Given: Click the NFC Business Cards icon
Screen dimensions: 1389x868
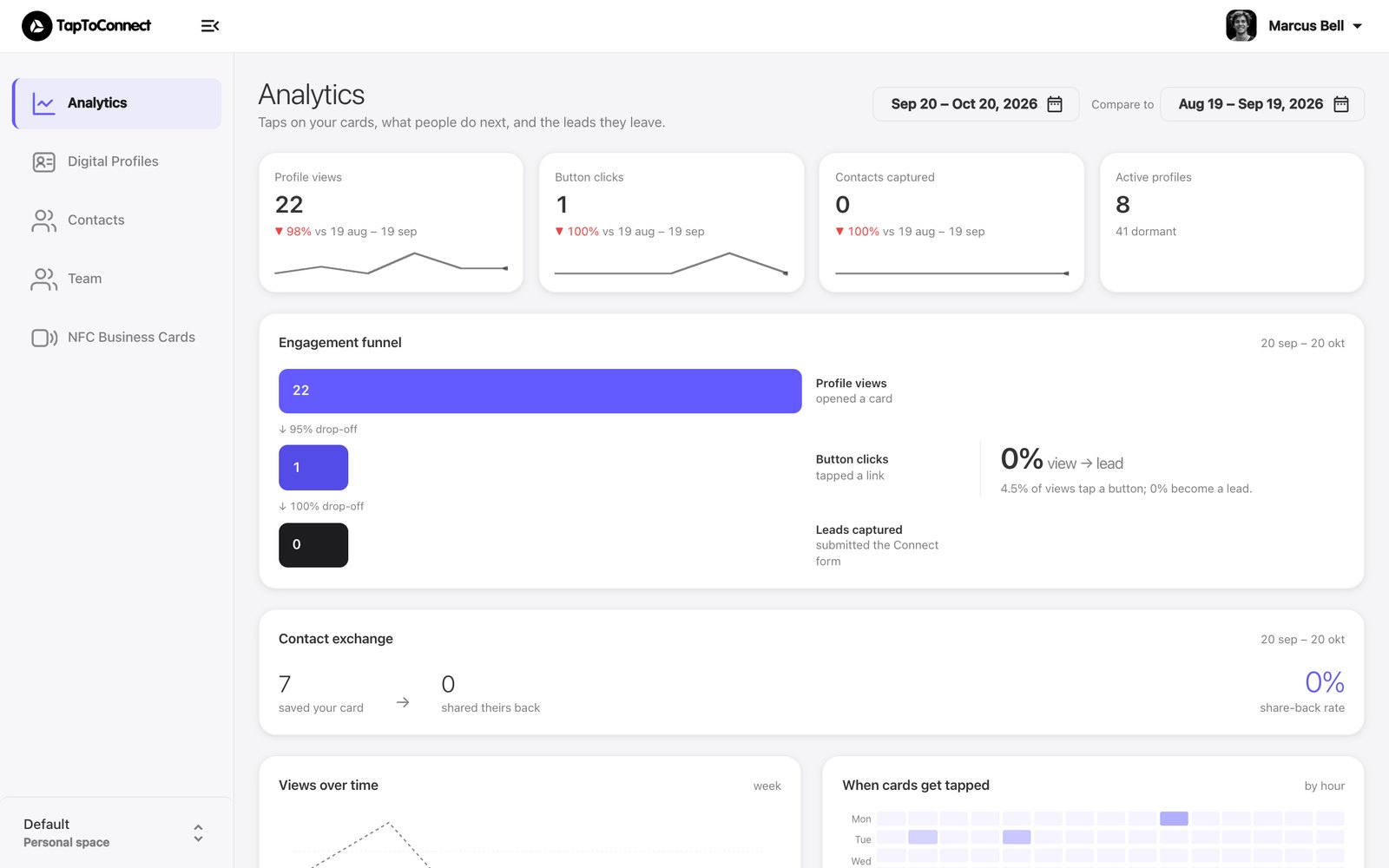Looking at the screenshot, I should click(44, 338).
